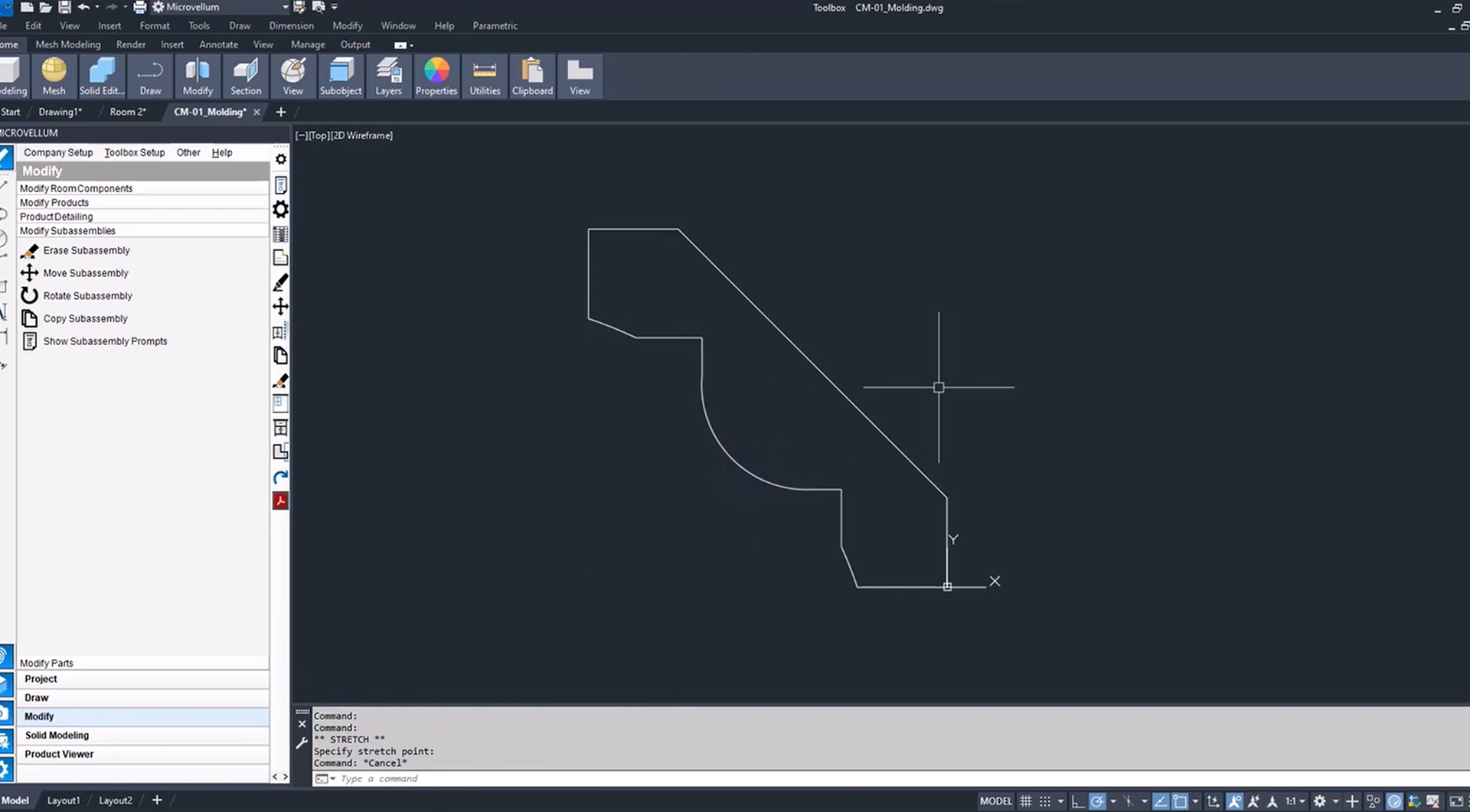The height and width of the screenshot is (812, 1470).
Task: Click the Erase Subassembly tool
Action: tap(86, 250)
